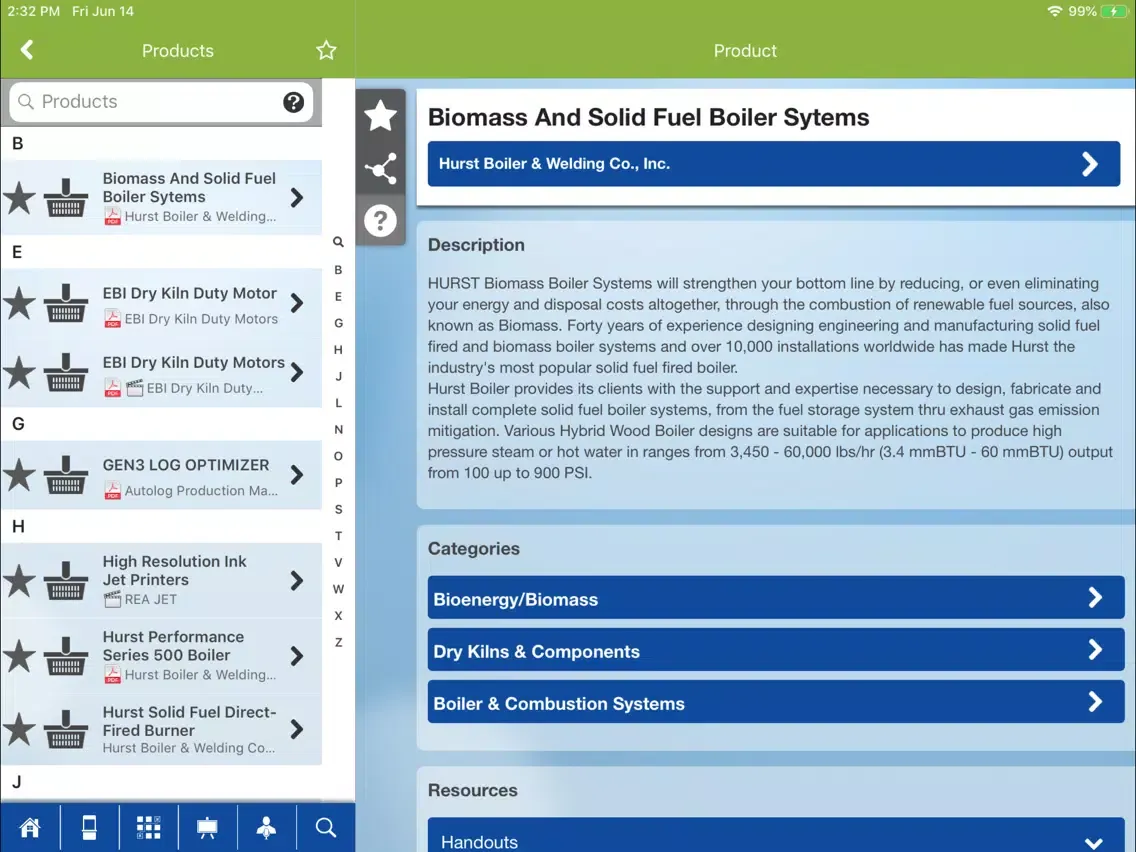1136x852 pixels.
Task: Jump to letter J in index
Action: (x=338, y=377)
